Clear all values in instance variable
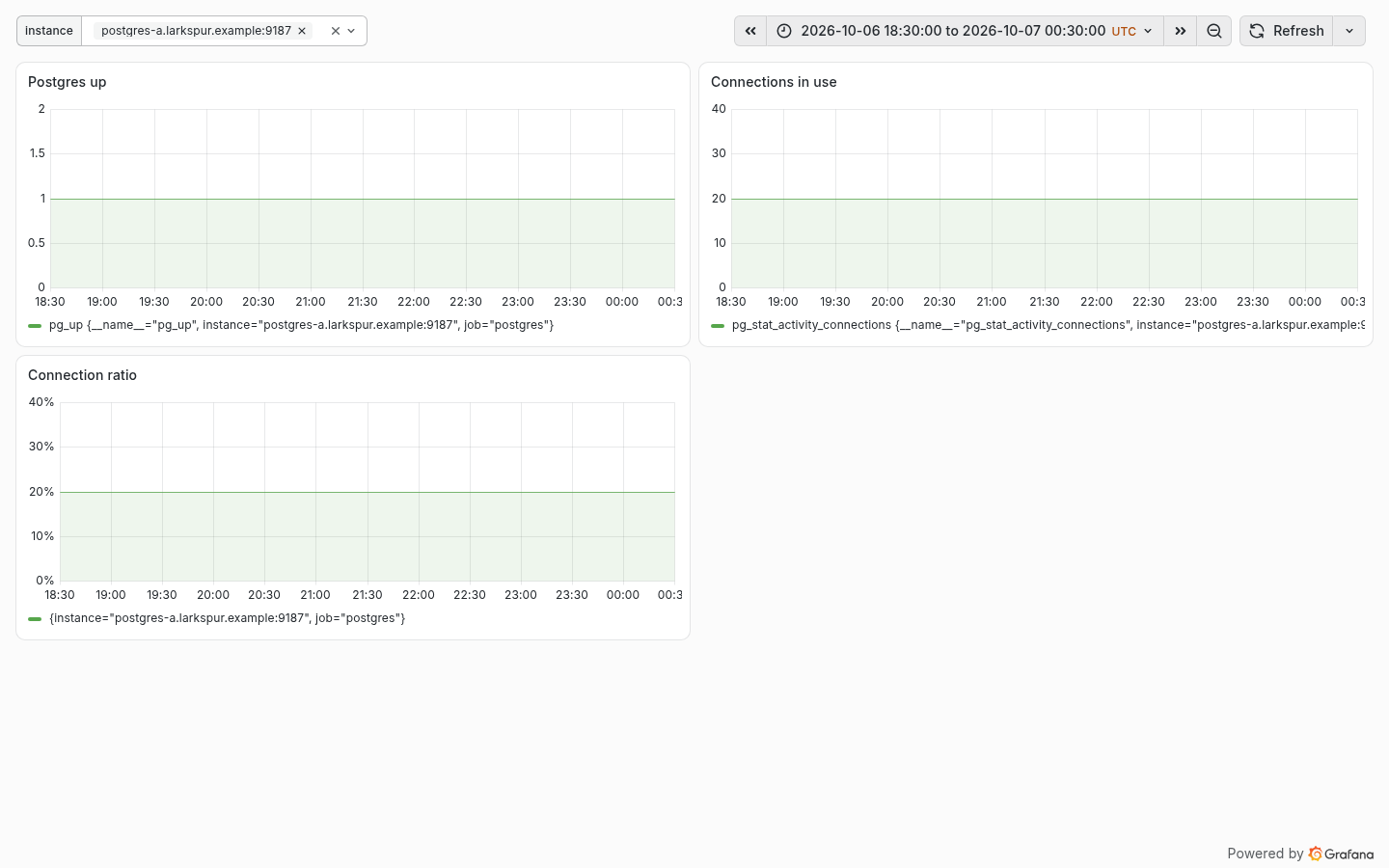 [x=336, y=31]
